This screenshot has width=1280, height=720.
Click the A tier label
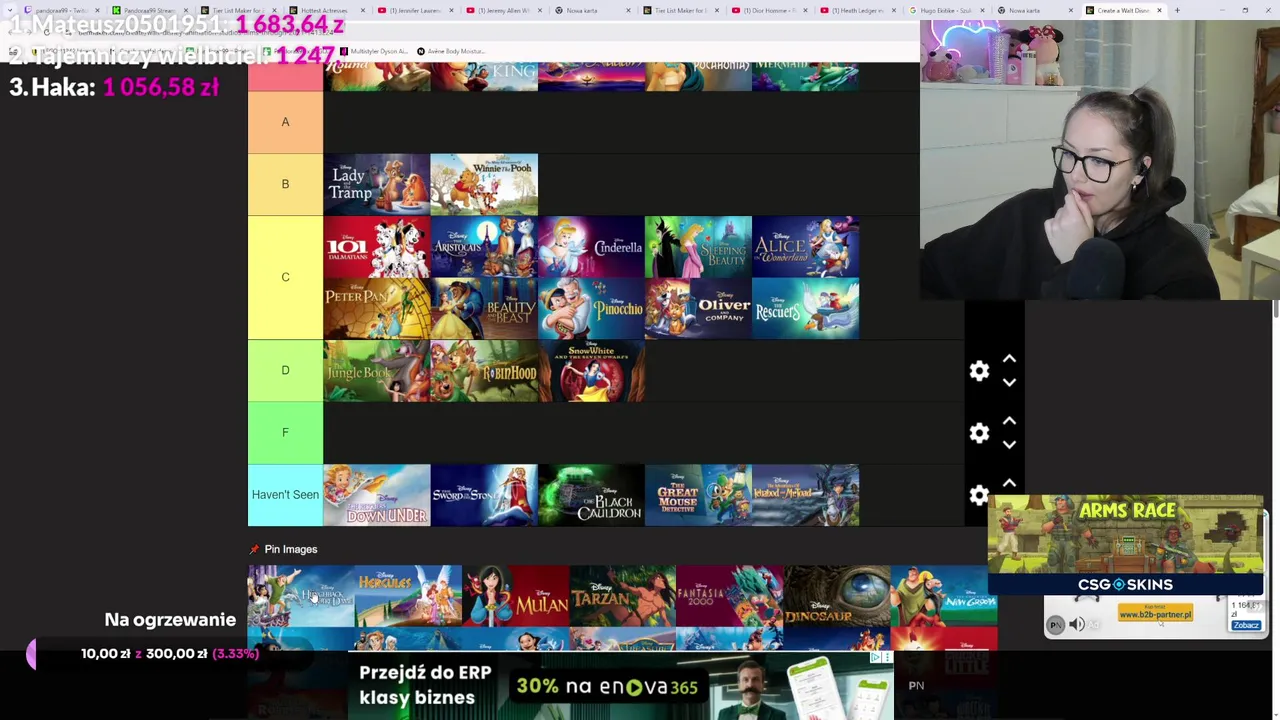pos(285,122)
